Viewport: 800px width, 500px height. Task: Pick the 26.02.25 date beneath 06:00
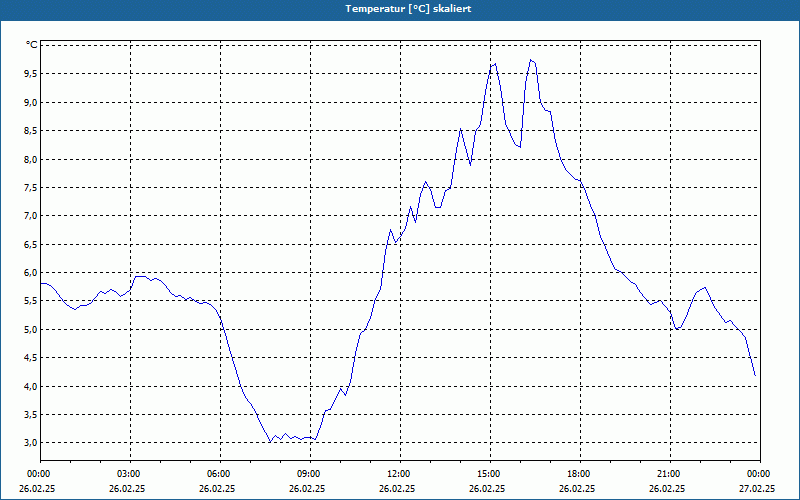[x=217, y=489]
